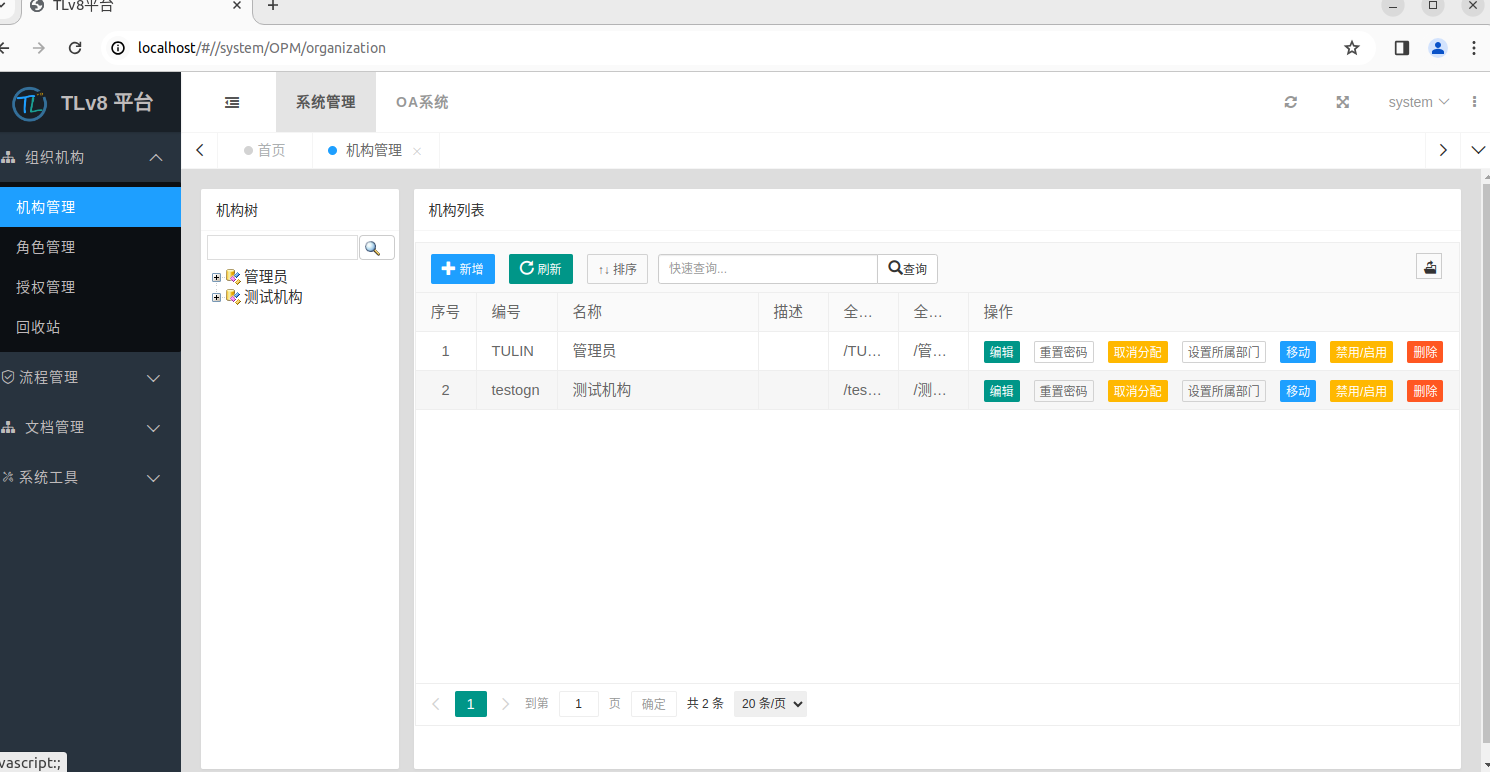1490x772 pixels.
Task: Click the 文档管理 sidebar icon
Action: tap(9, 427)
